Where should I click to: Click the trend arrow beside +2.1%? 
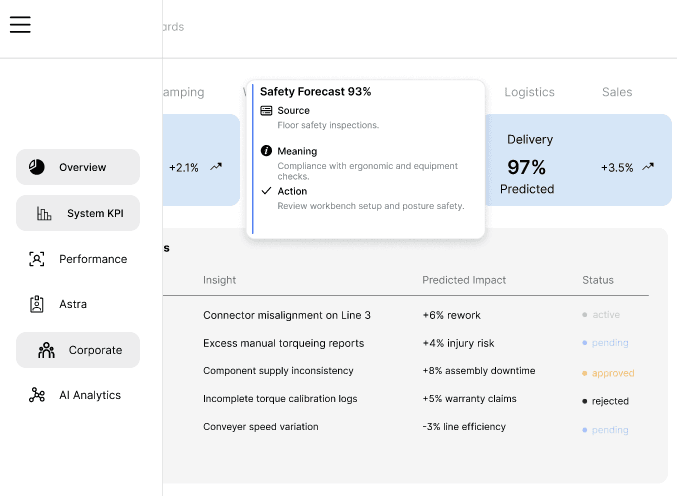tap(216, 167)
